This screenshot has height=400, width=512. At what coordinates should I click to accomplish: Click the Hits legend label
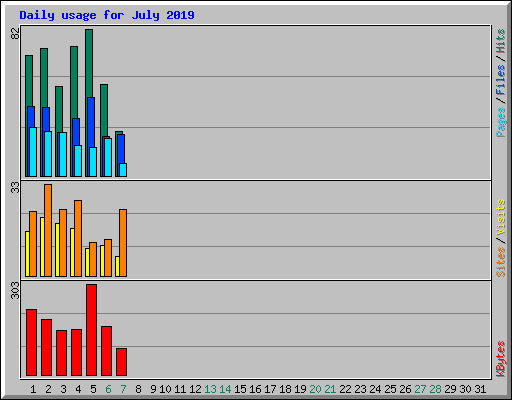(x=500, y=41)
